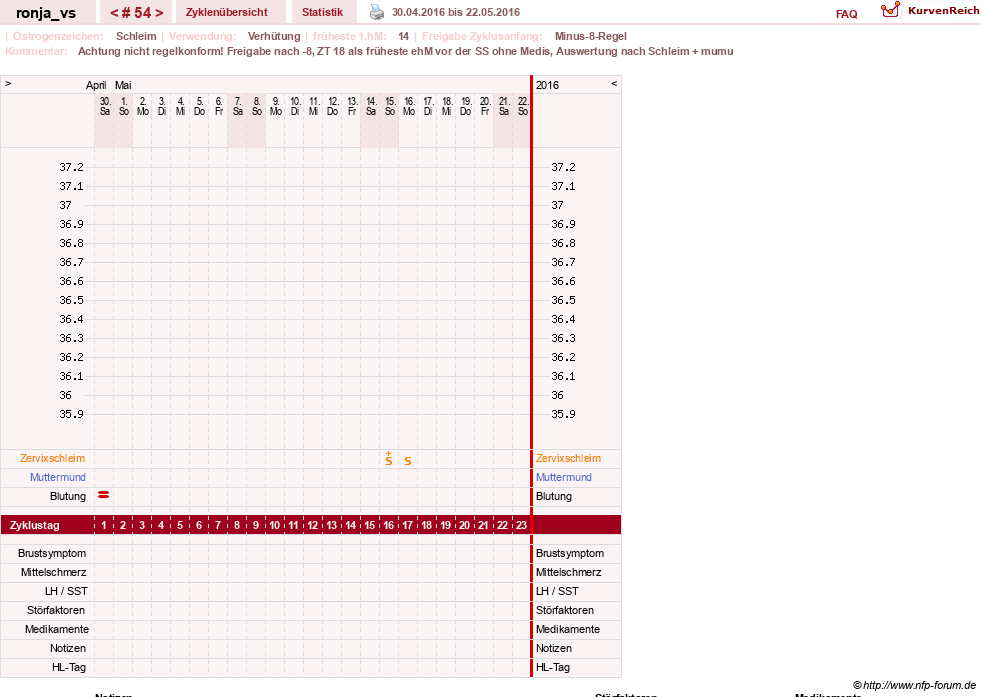Viewport: 981px width, 697px height.
Task: Click the date header 14. Sa
Action: [371, 106]
